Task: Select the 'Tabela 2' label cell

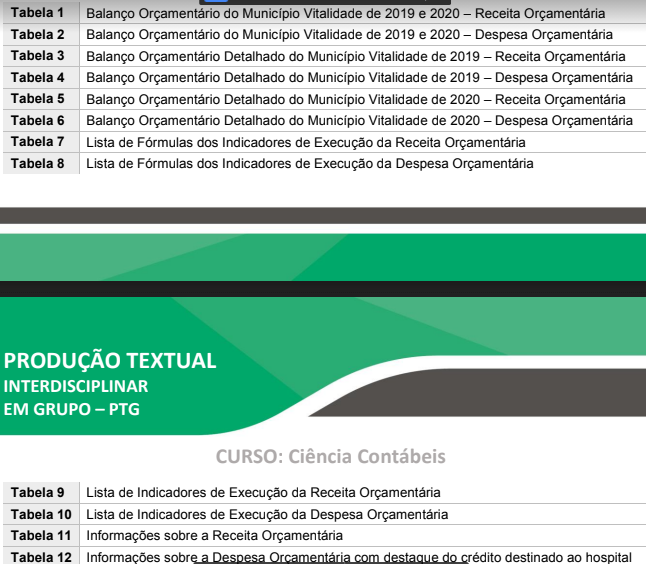Action: 41,34
